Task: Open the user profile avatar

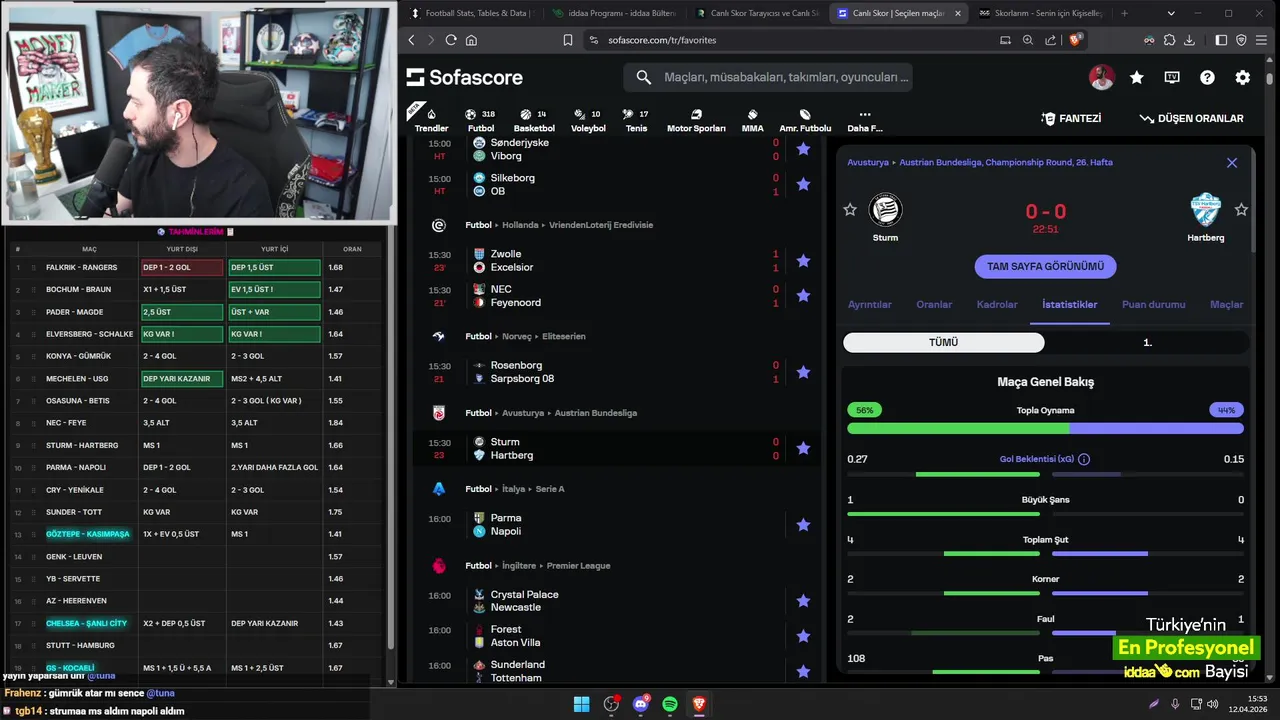Action: pos(1102,77)
